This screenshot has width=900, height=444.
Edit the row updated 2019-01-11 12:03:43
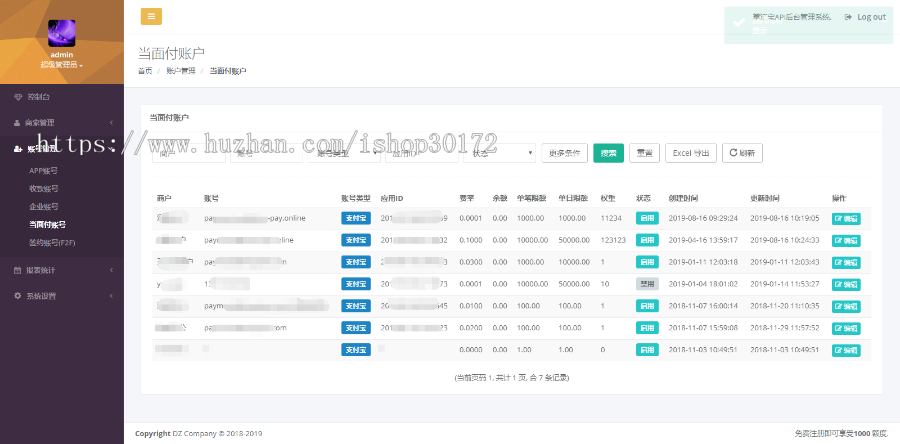click(846, 262)
